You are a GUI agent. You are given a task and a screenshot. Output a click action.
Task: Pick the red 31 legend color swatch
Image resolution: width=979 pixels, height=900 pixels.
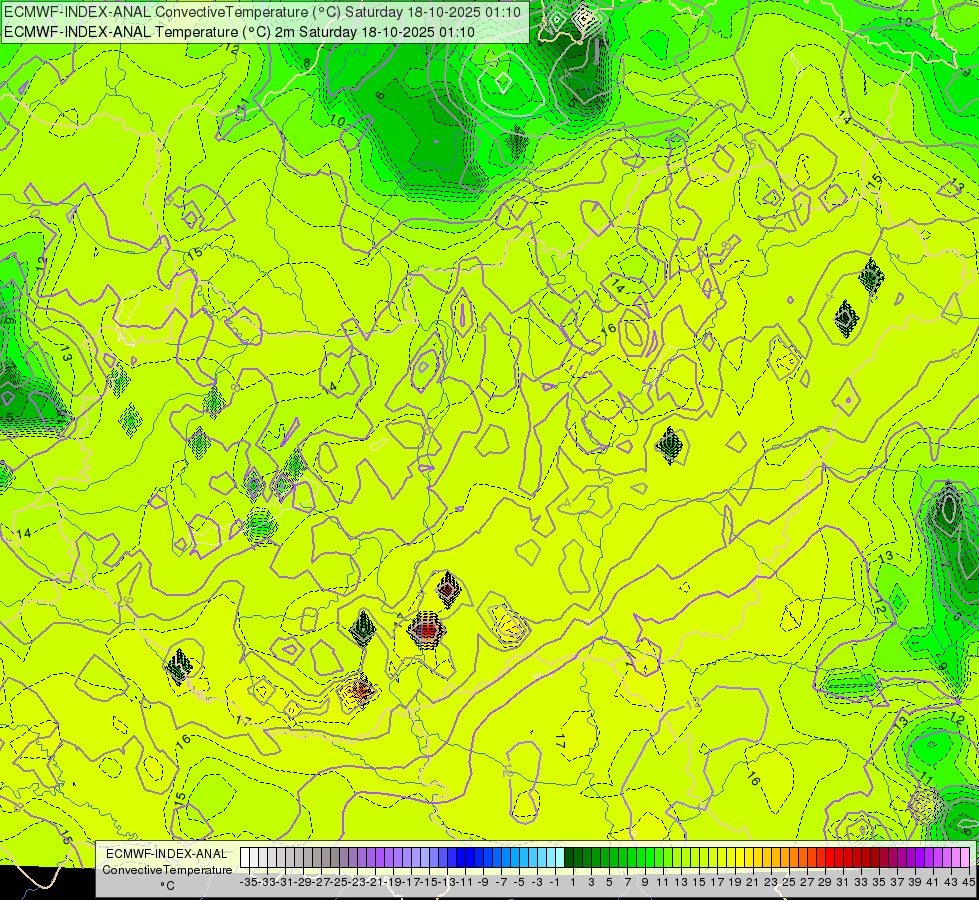(x=839, y=858)
